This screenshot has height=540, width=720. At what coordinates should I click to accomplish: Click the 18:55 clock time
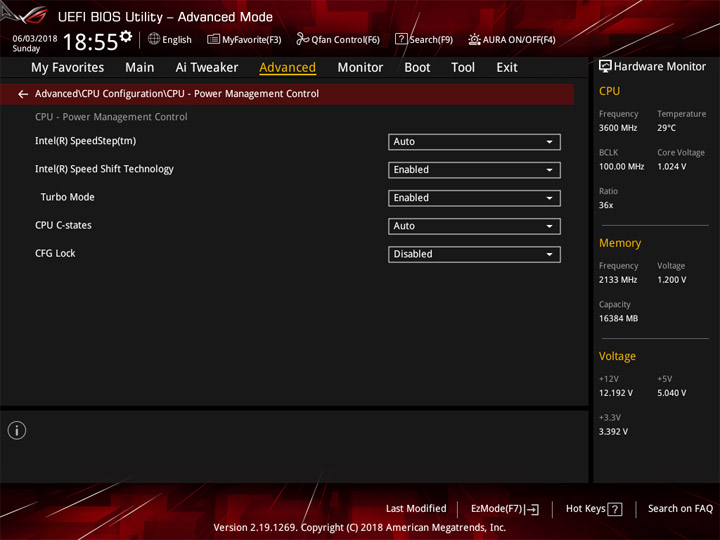(x=90, y=42)
